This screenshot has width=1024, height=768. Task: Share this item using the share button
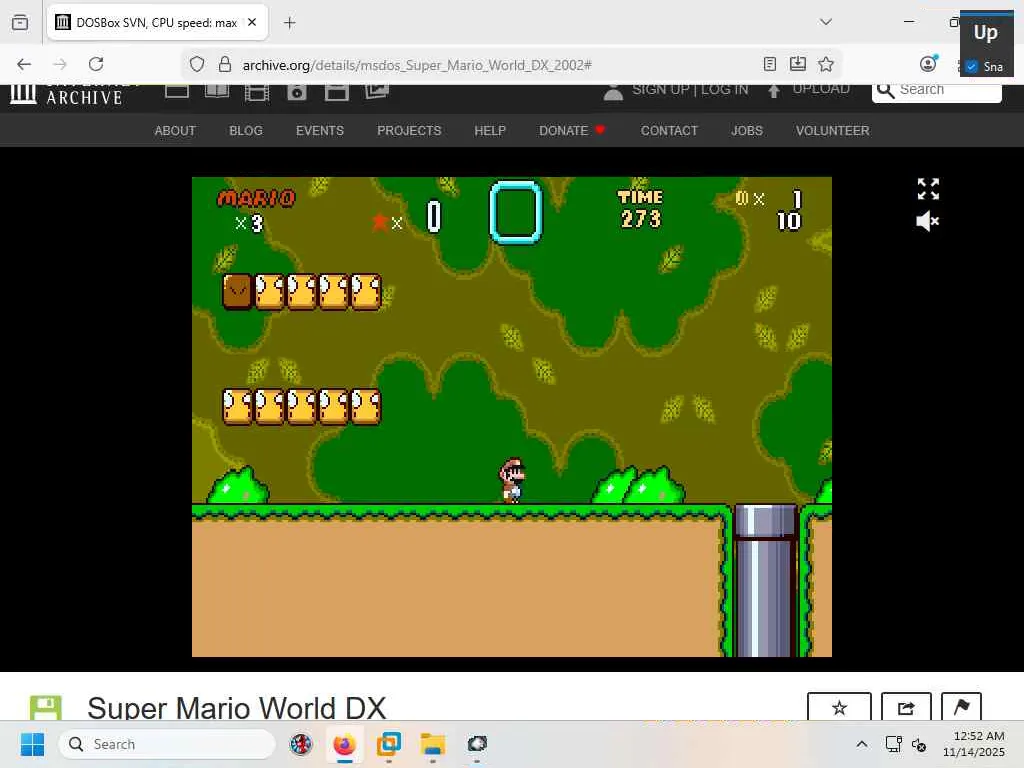tap(906, 707)
